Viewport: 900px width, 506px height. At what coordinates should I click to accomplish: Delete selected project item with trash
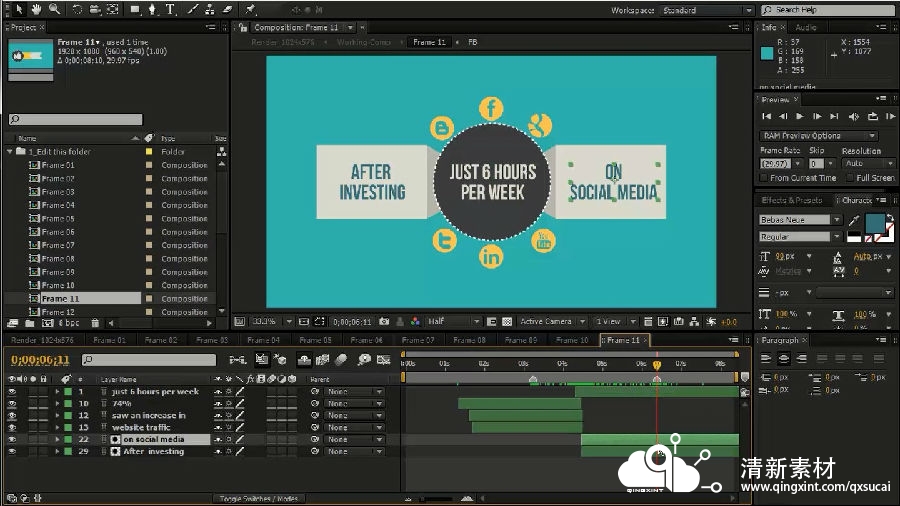click(x=95, y=323)
